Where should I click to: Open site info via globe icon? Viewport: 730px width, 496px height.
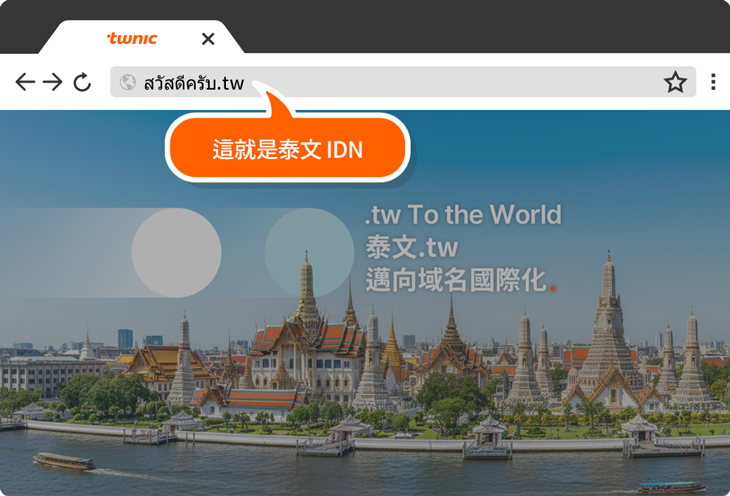coord(128,82)
